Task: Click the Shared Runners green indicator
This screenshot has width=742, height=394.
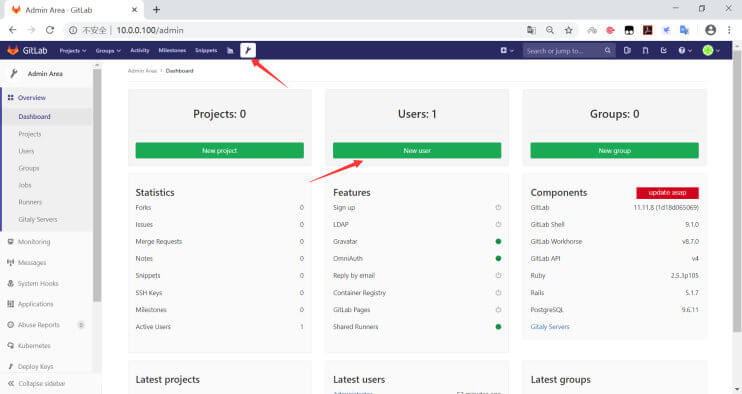Action: pos(498,327)
